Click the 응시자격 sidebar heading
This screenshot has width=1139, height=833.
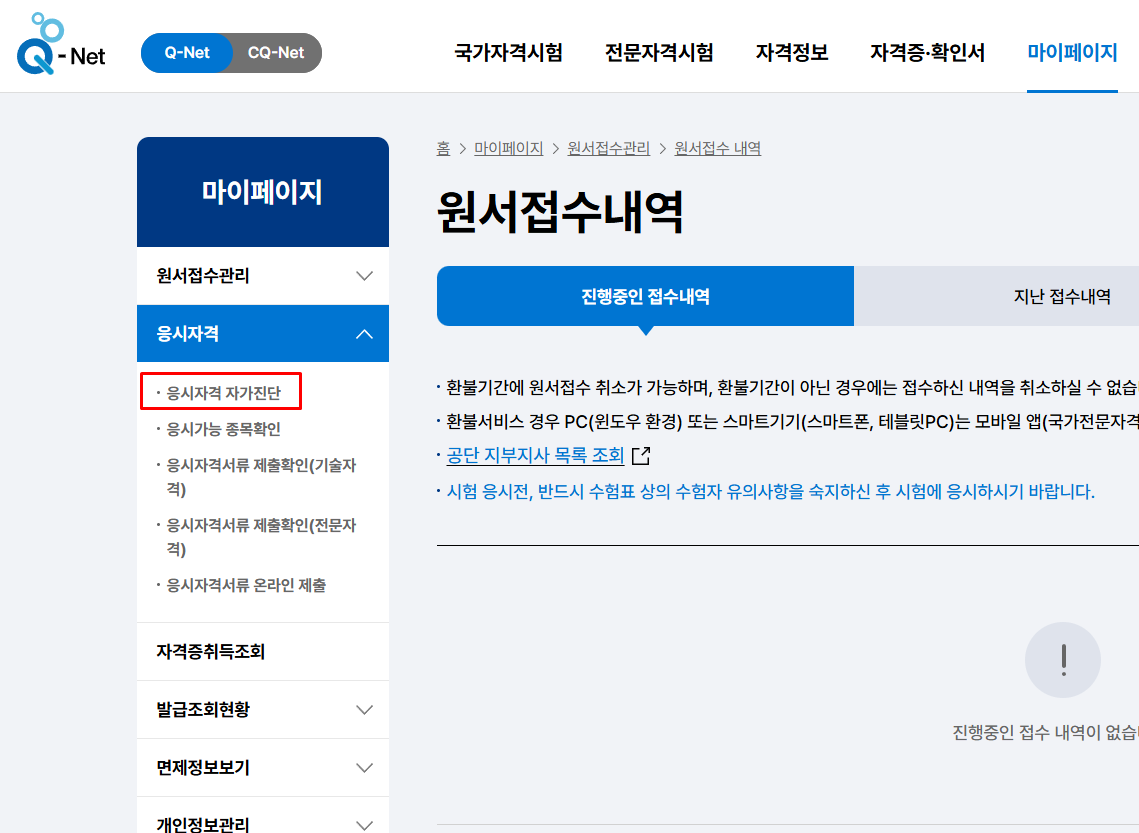(187, 334)
